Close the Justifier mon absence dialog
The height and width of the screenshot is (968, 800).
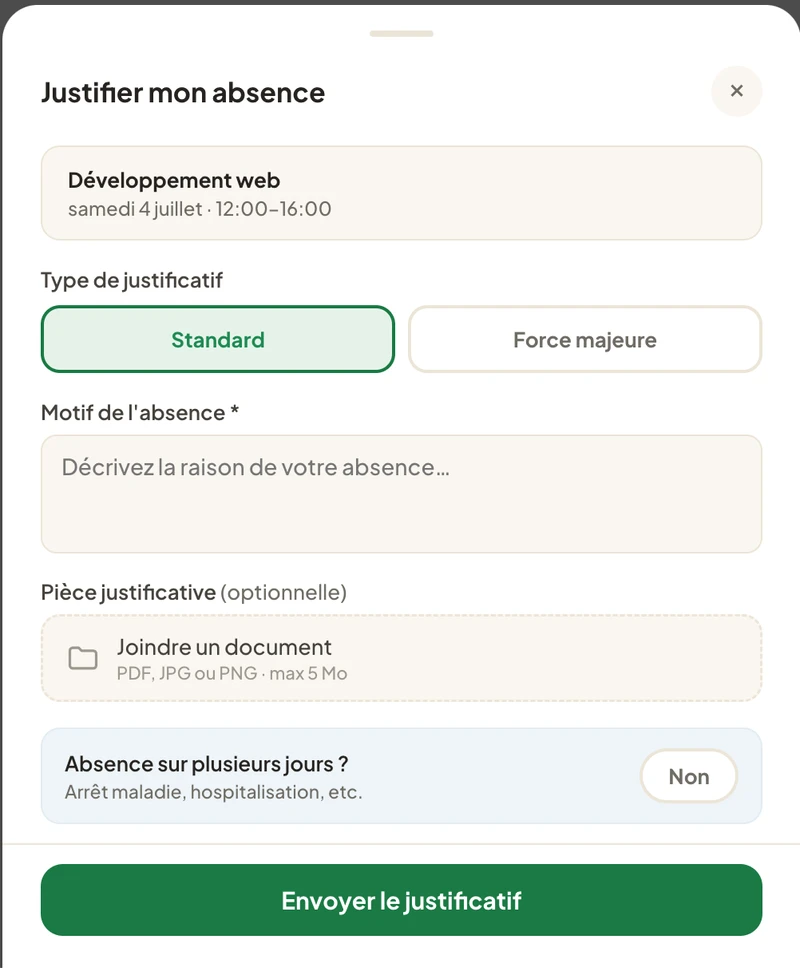point(736,91)
